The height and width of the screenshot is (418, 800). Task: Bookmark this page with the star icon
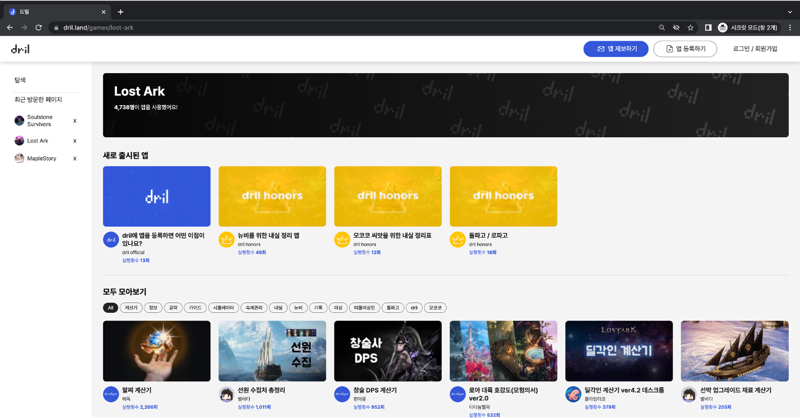[x=690, y=28]
